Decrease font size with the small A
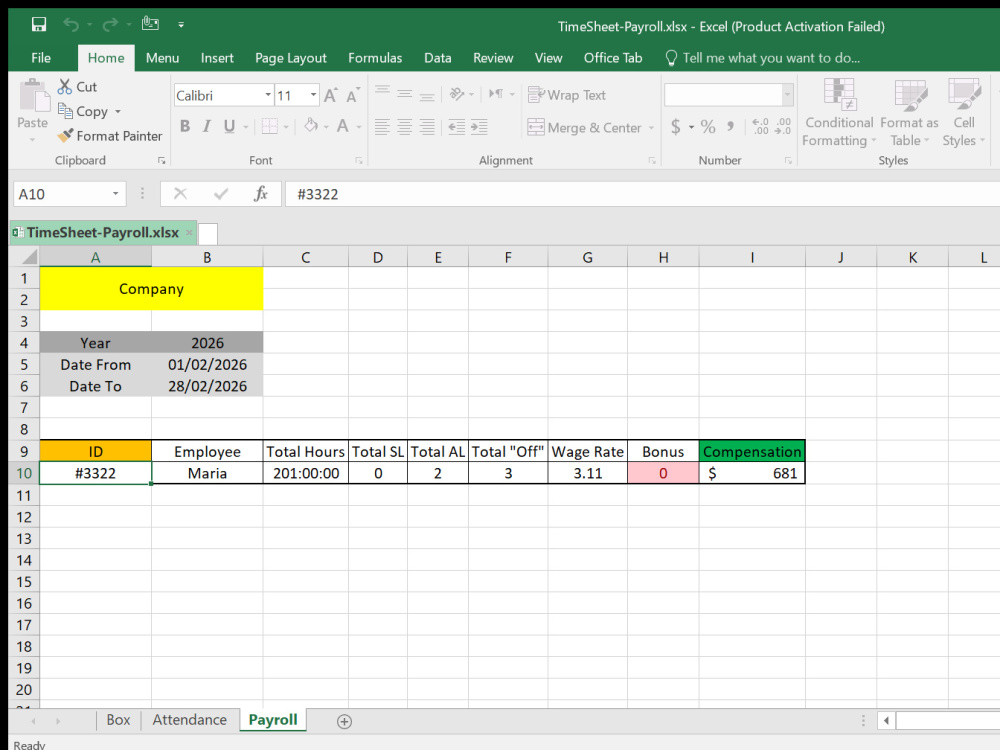Image resolution: width=1000 pixels, height=750 pixels. click(x=352, y=95)
